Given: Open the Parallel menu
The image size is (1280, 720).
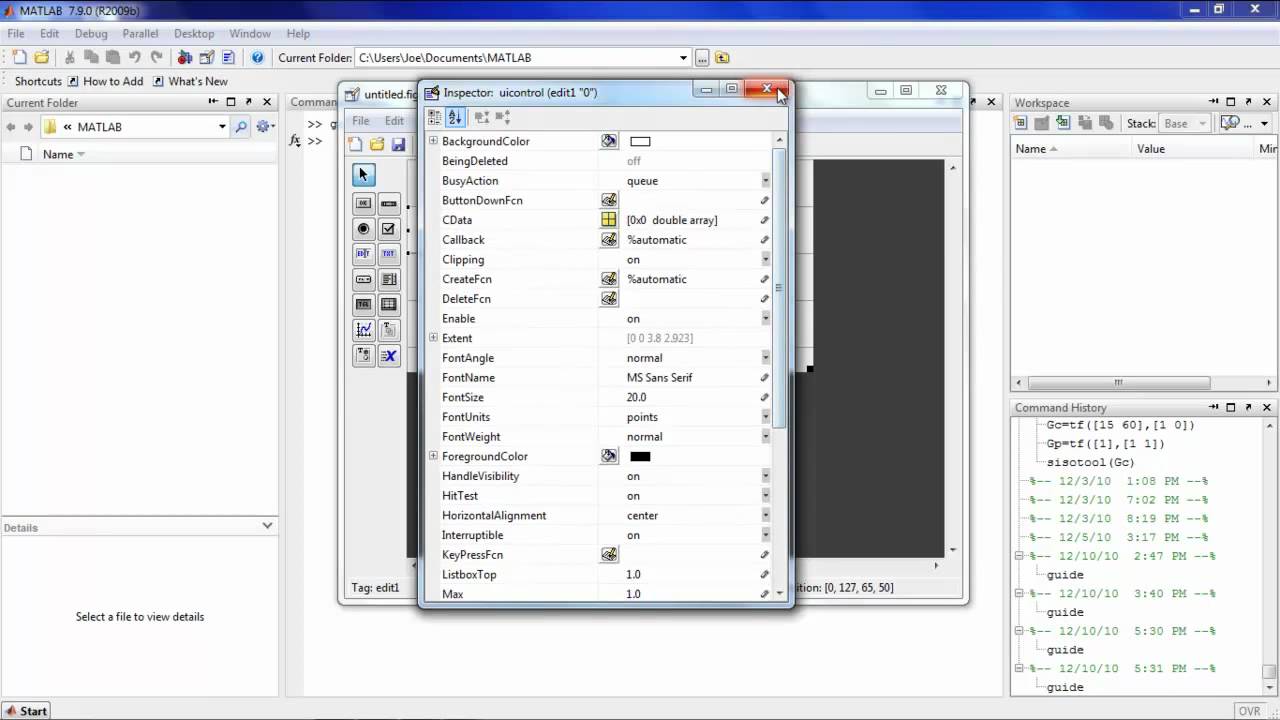Looking at the screenshot, I should point(140,33).
